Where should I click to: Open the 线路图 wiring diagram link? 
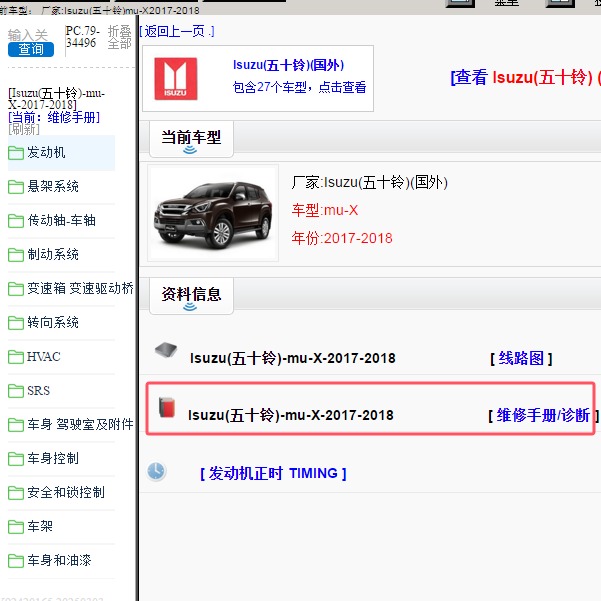pyautogui.click(x=521, y=358)
